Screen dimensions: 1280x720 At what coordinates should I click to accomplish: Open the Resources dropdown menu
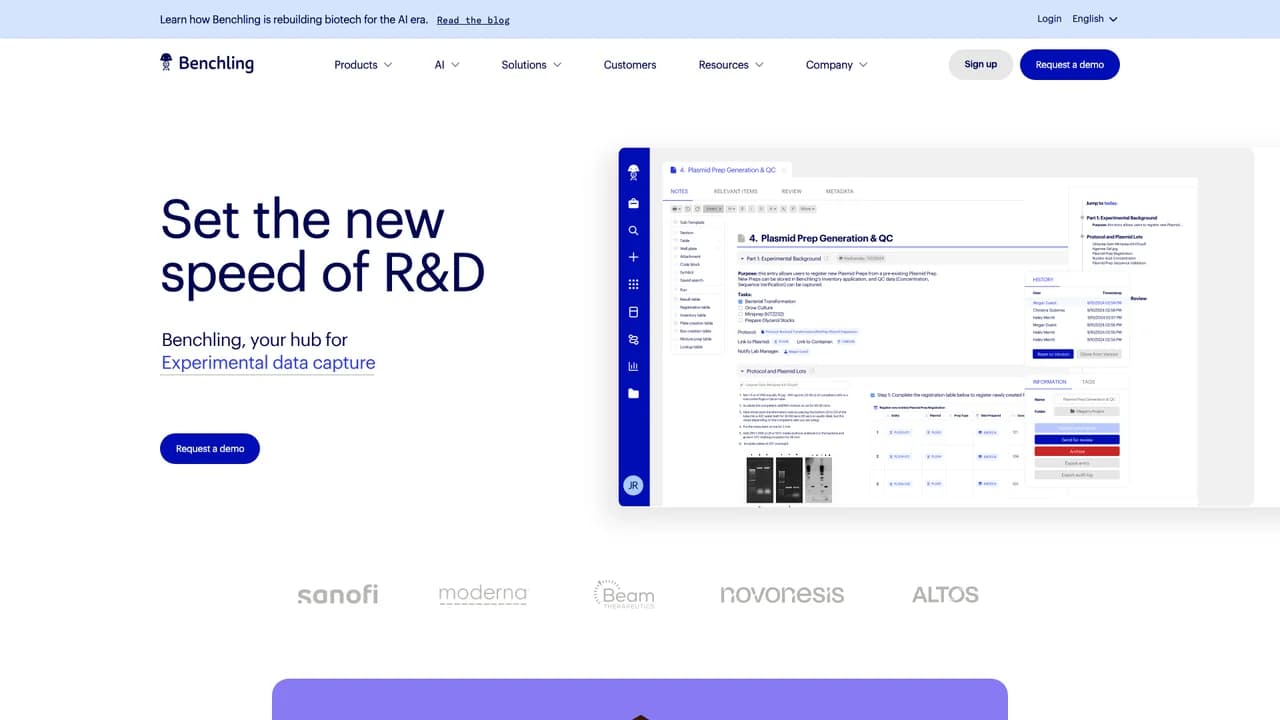click(731, 65)
